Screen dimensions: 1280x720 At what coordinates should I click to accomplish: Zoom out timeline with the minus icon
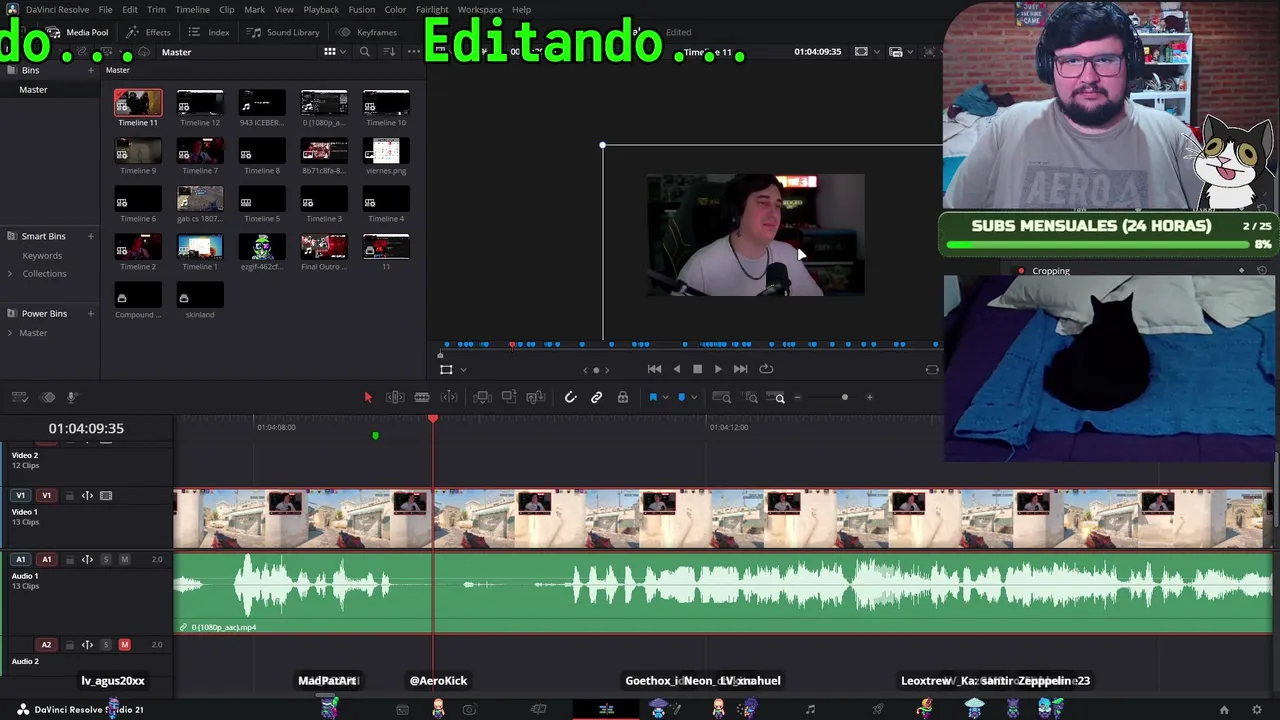[x=797, y=398]
